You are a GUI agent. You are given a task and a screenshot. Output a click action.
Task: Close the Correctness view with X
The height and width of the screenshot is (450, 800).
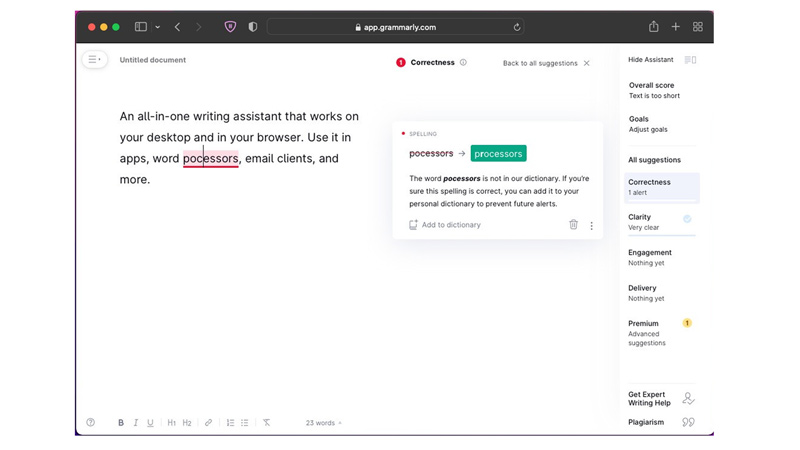587,63
